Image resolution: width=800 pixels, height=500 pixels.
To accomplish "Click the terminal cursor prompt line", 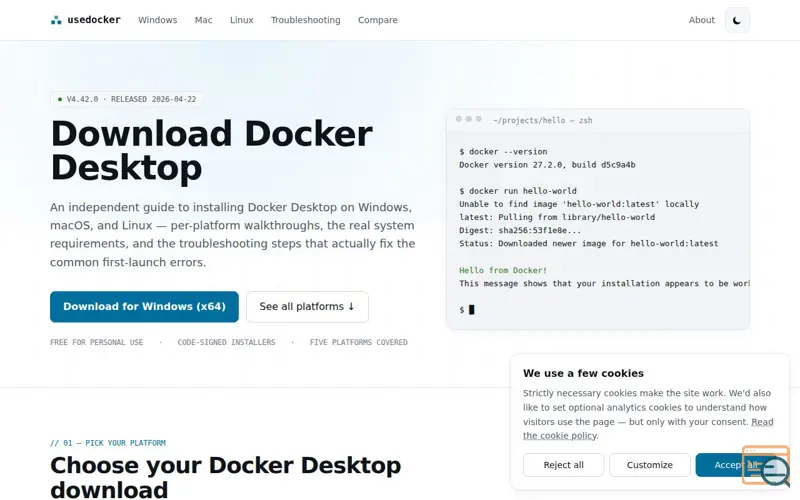I will tap(466, 310).
